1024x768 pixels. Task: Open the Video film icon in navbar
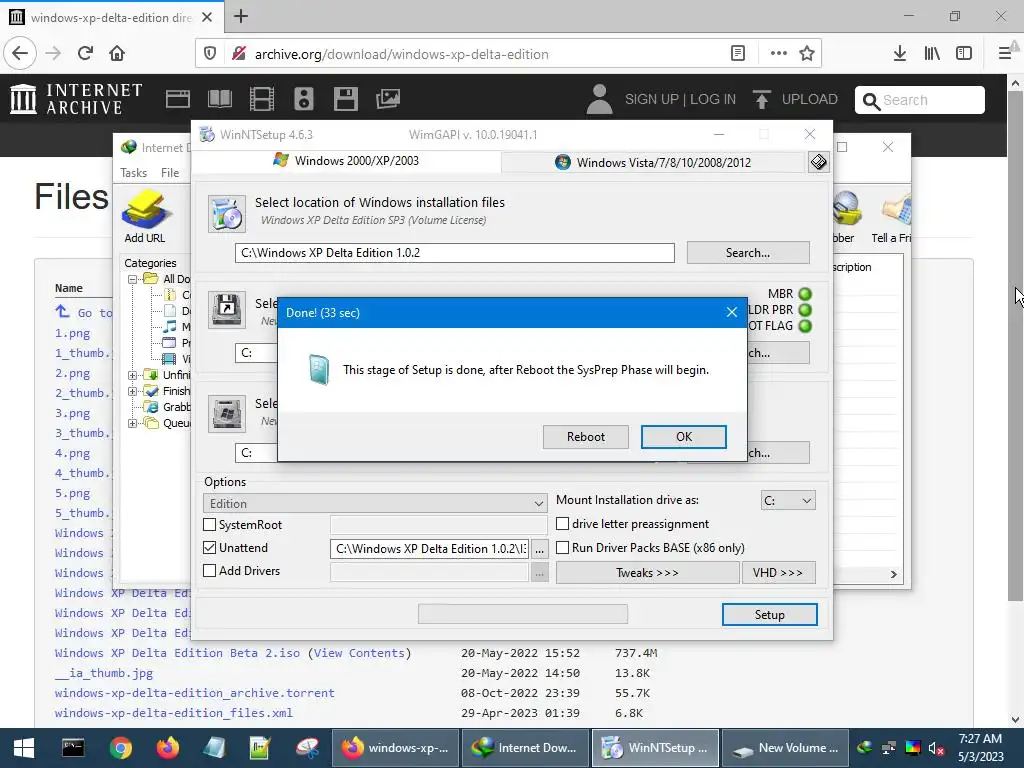[x=262, y=99]
